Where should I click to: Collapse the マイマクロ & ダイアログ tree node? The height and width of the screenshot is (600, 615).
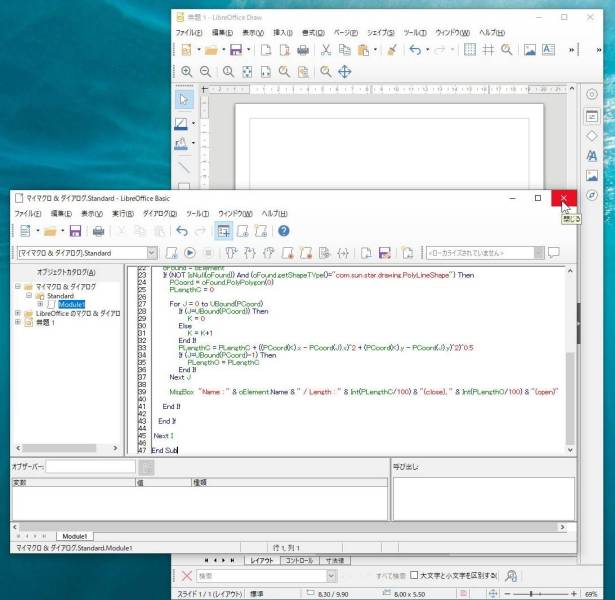18,287
